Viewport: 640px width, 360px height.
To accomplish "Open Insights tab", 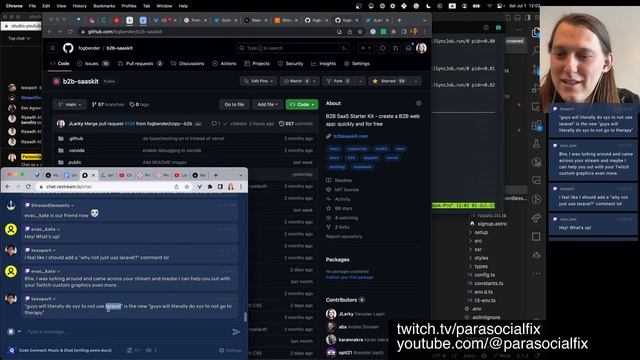I will [x=324, y=64].
